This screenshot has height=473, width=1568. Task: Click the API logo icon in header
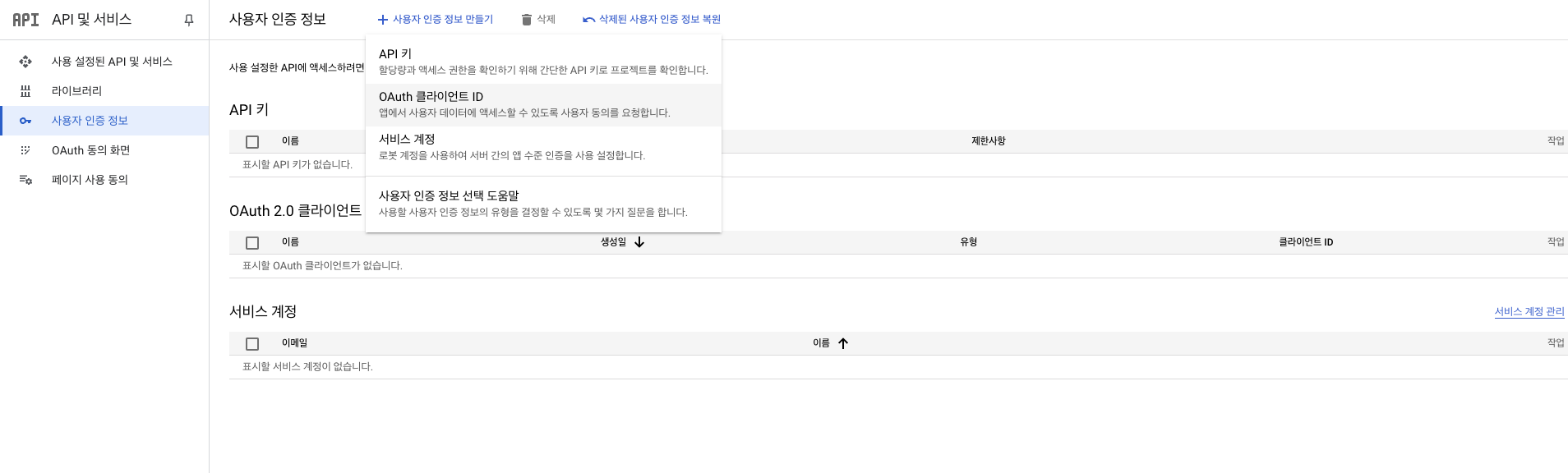25,20
